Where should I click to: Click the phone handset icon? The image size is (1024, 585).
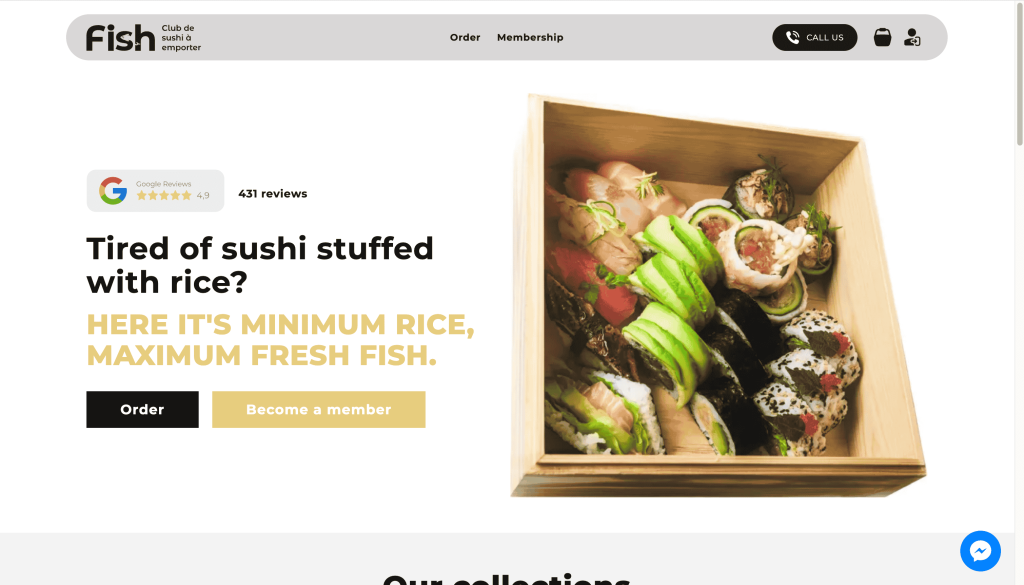click(x=792, y=37)
